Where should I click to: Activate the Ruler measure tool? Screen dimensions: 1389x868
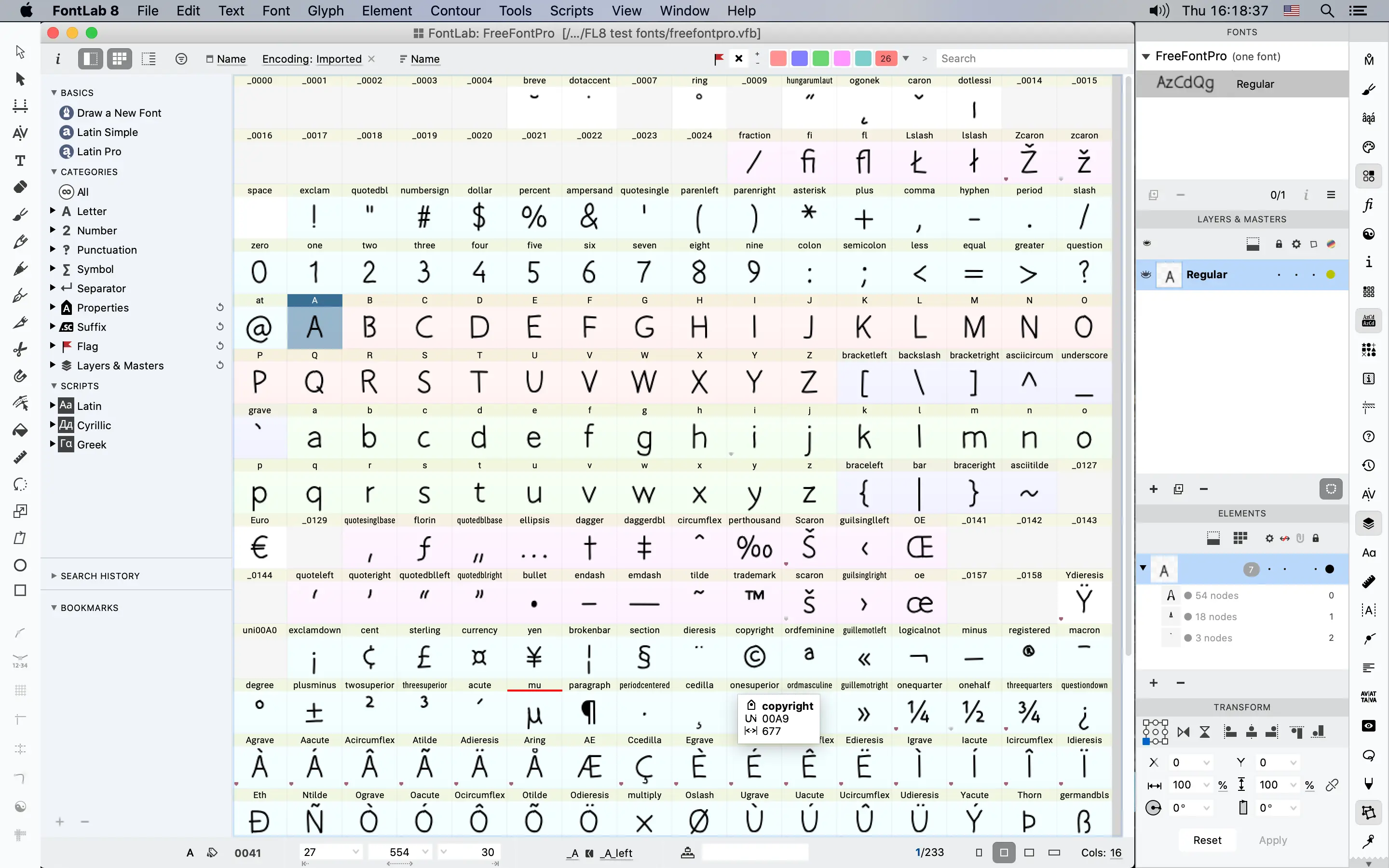point(20,458)
